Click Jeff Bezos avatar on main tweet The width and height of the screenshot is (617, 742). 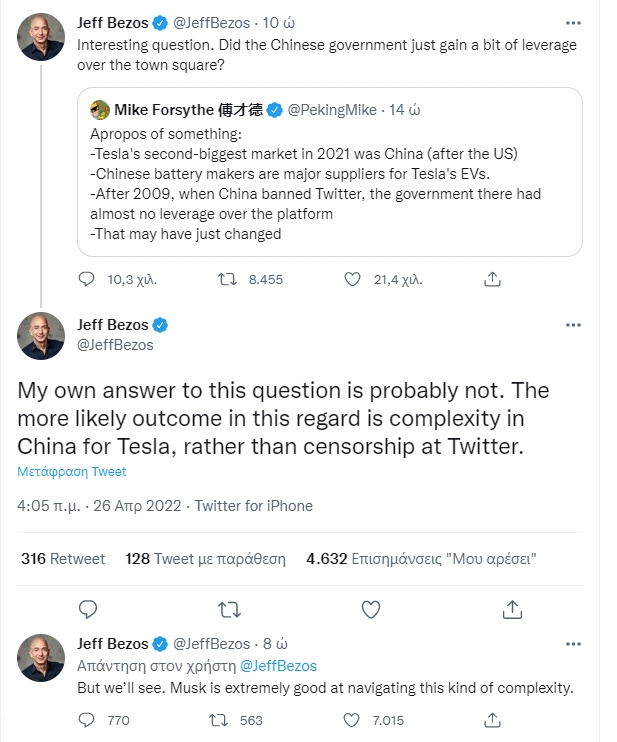click(x=41, y=335)
